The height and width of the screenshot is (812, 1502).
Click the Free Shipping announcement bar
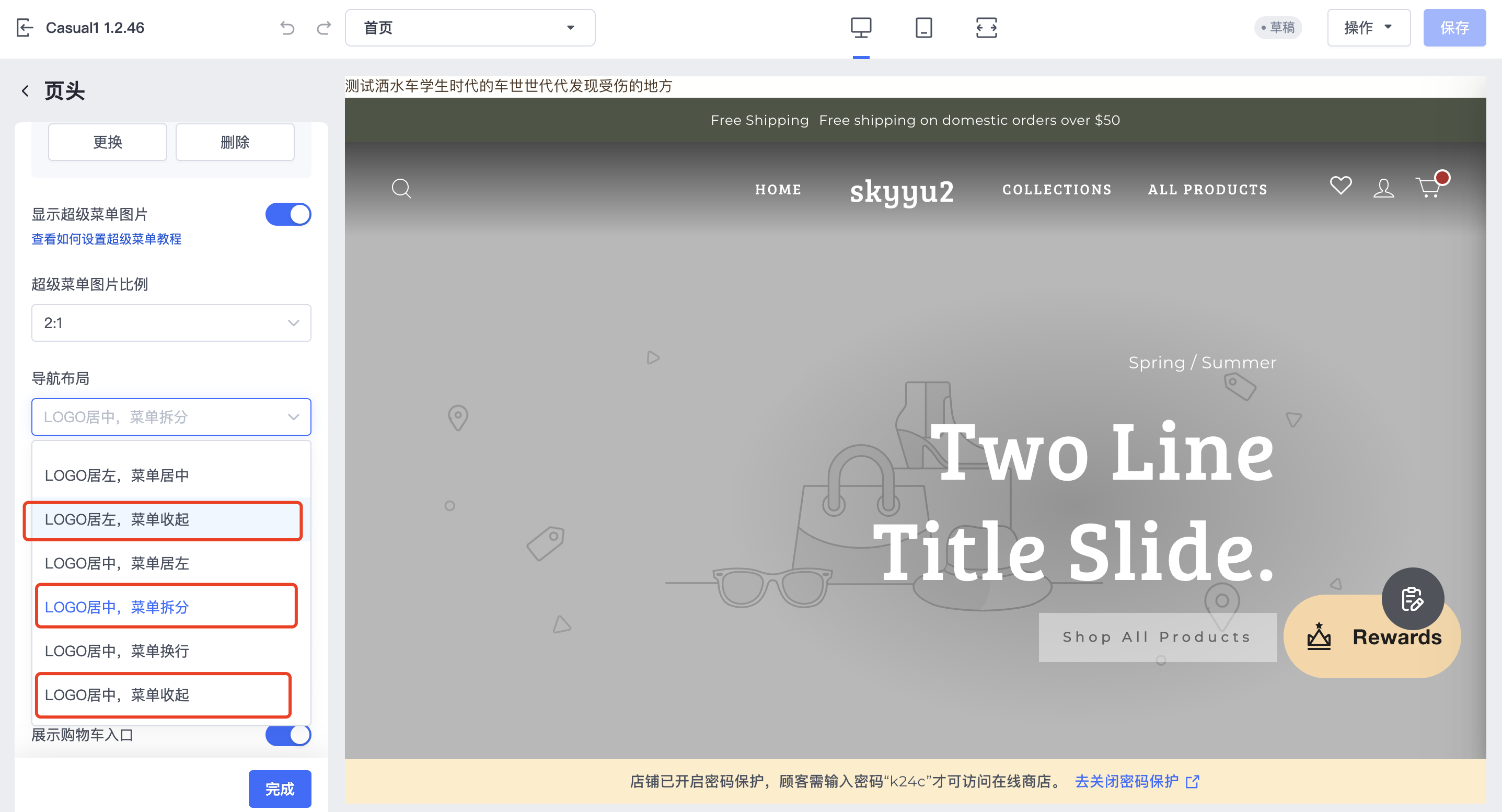pos(915,120)
